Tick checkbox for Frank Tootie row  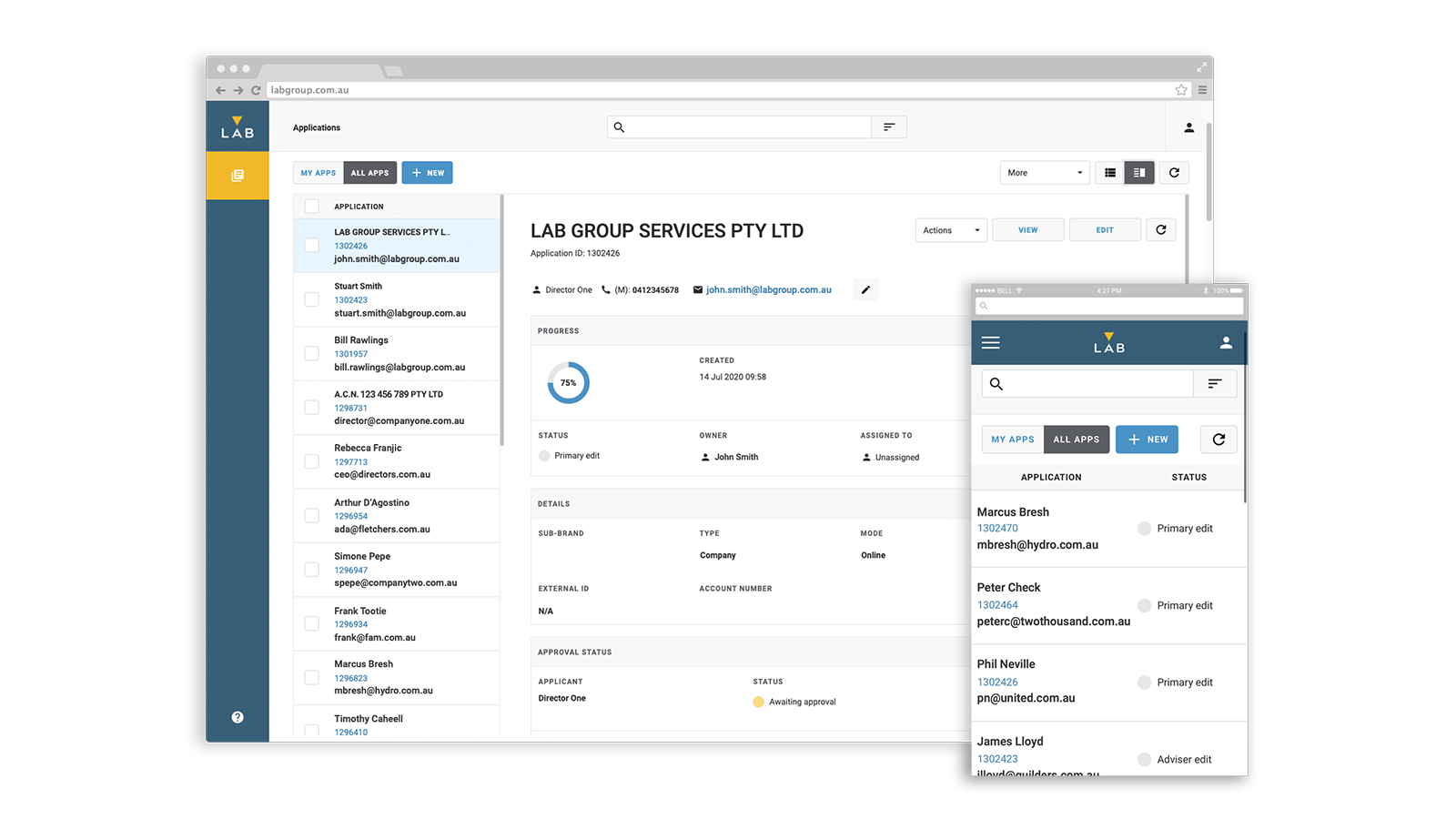311,623
